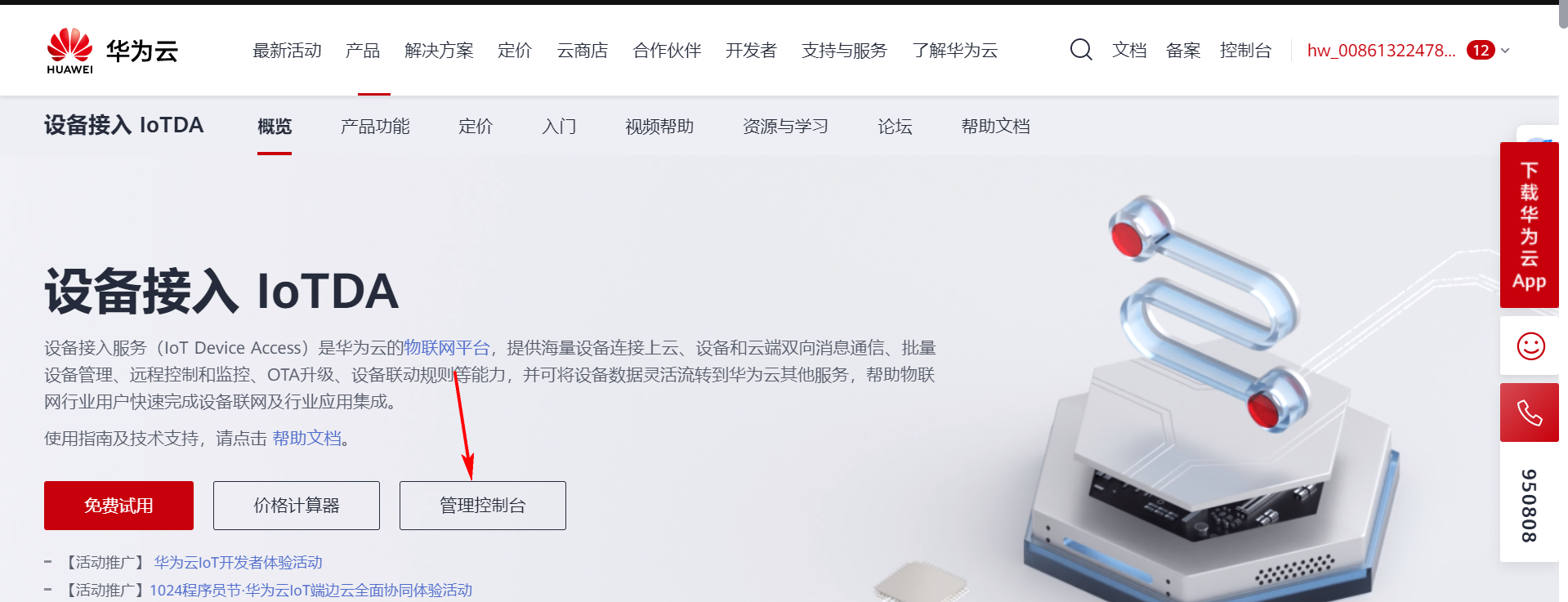
Task: Click the smiley face feedback icon
Action: (x=1530, y=346)
